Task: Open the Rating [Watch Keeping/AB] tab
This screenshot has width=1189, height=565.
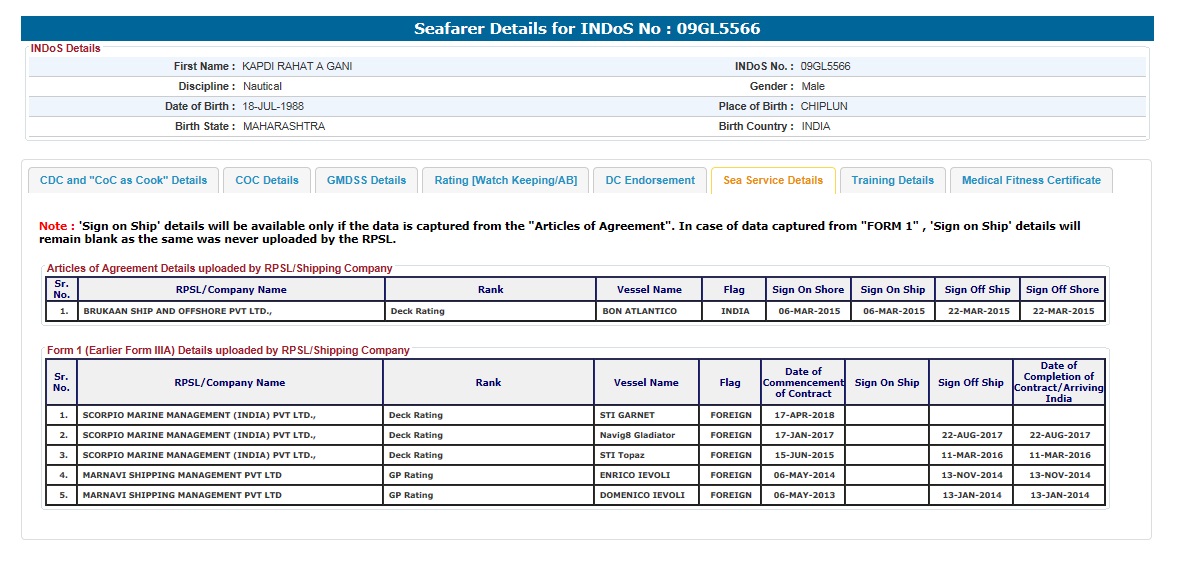Action: [x=505, y=181]
